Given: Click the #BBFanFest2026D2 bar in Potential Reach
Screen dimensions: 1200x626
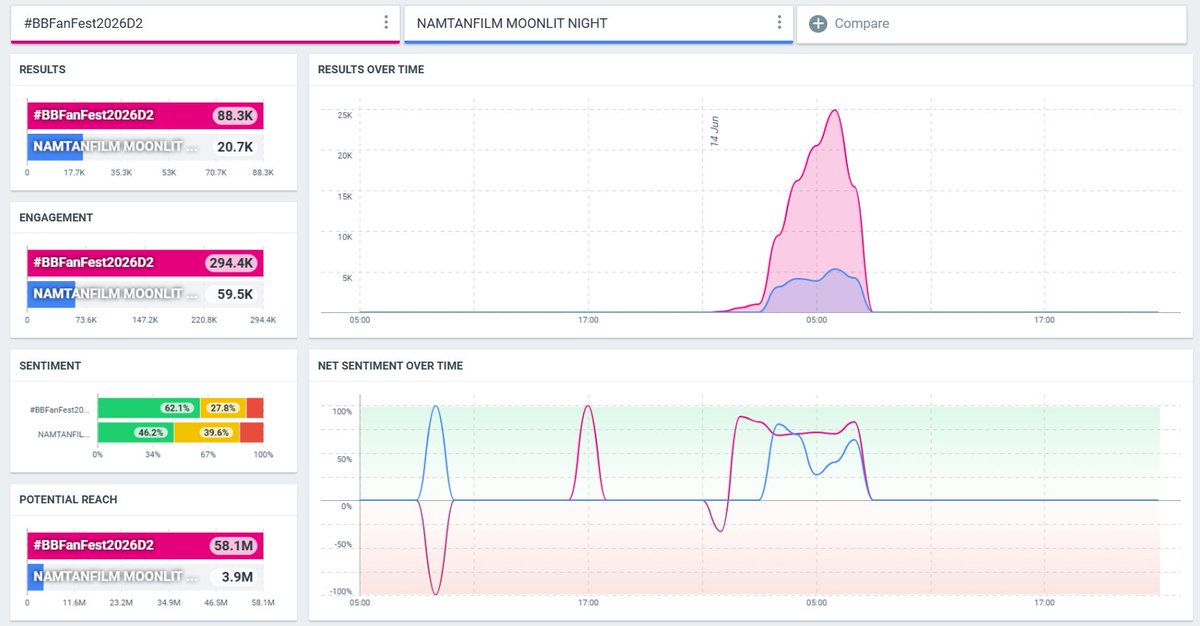Looking at the screenshot, I should click(x=145, y=545).
